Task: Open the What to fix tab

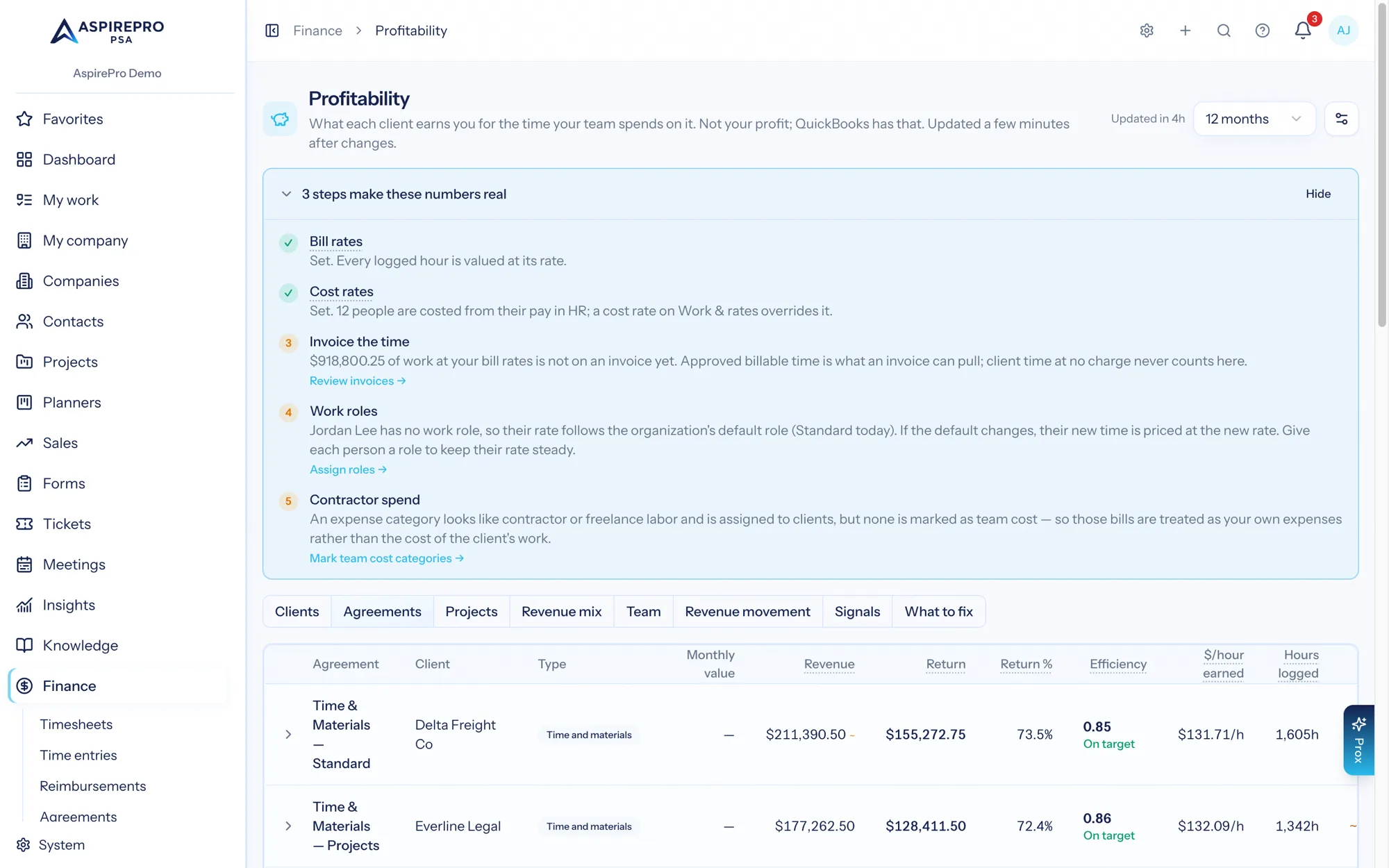Action: [x=938, y=612]
